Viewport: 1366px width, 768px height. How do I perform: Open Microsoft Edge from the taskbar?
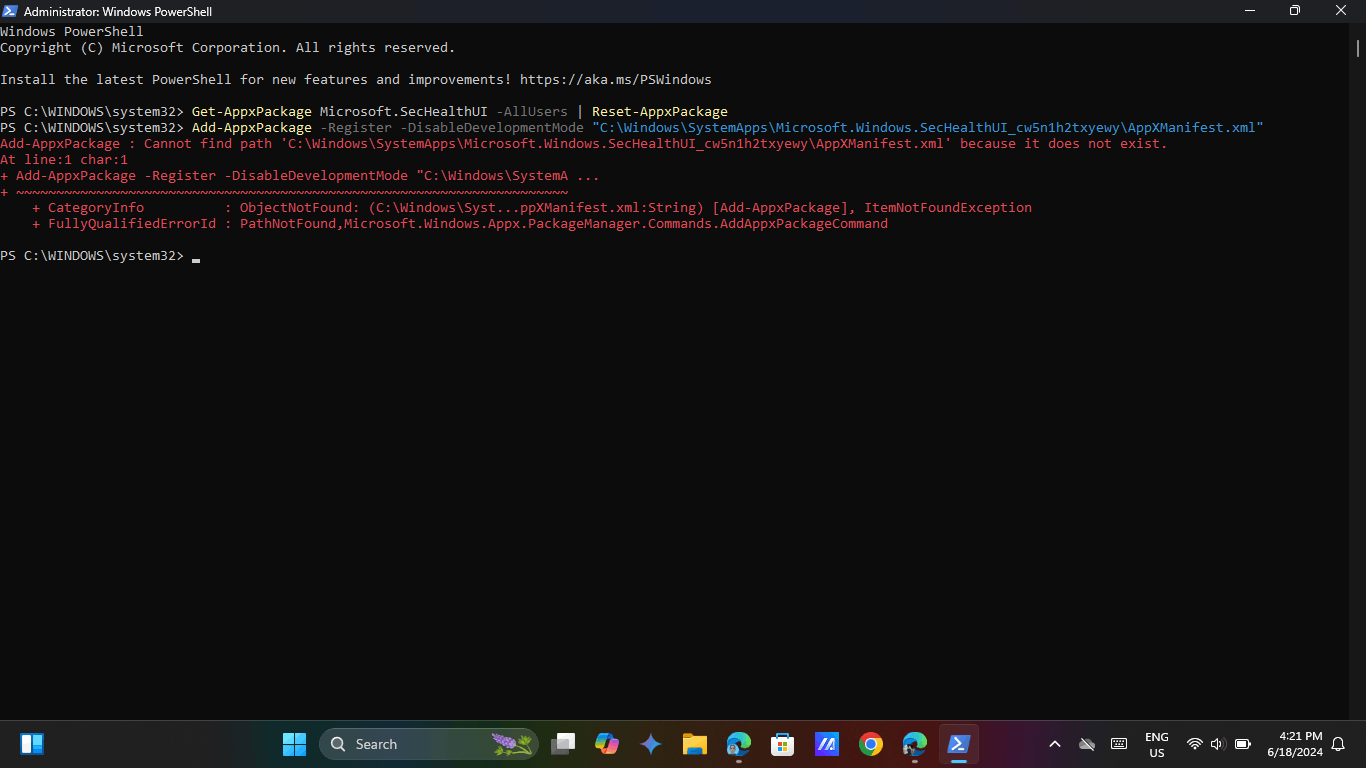739,744
